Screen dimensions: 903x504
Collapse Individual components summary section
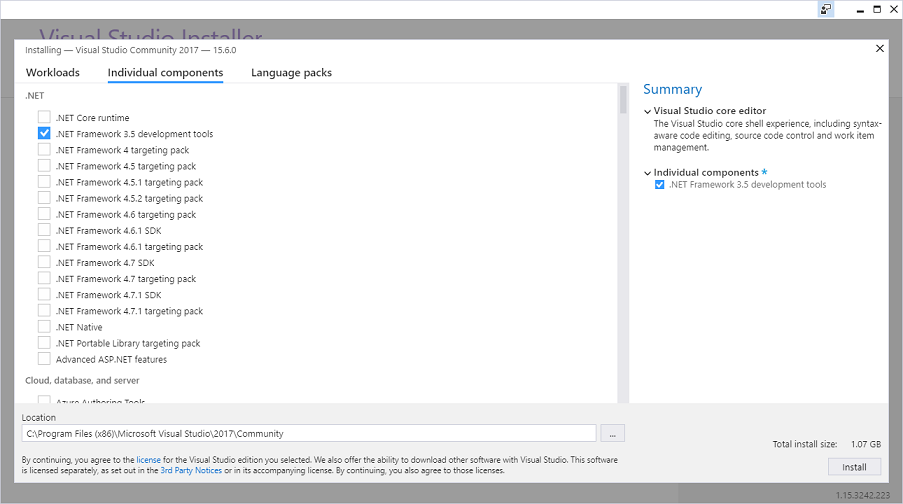[x=647, y=173]
